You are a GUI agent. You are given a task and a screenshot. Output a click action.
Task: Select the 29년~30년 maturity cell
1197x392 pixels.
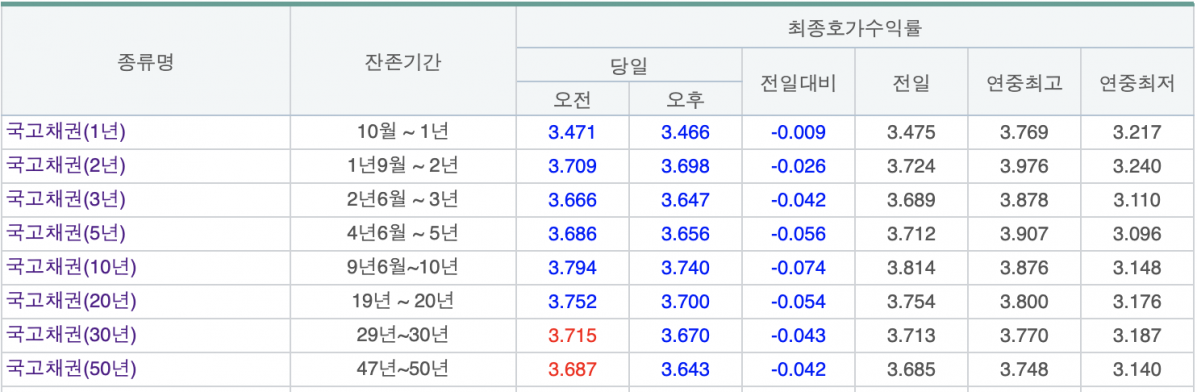click(403, 335)
